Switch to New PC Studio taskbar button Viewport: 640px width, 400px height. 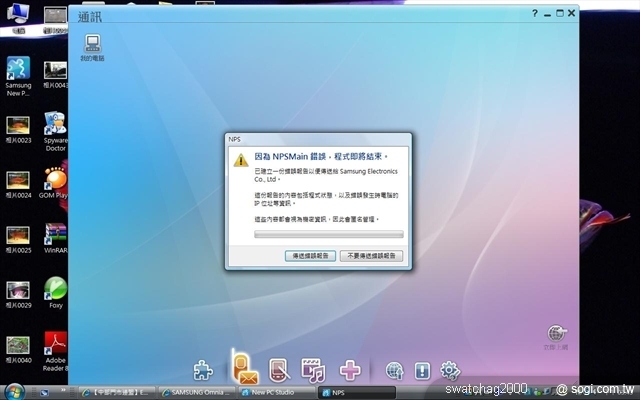click(276, 393)
